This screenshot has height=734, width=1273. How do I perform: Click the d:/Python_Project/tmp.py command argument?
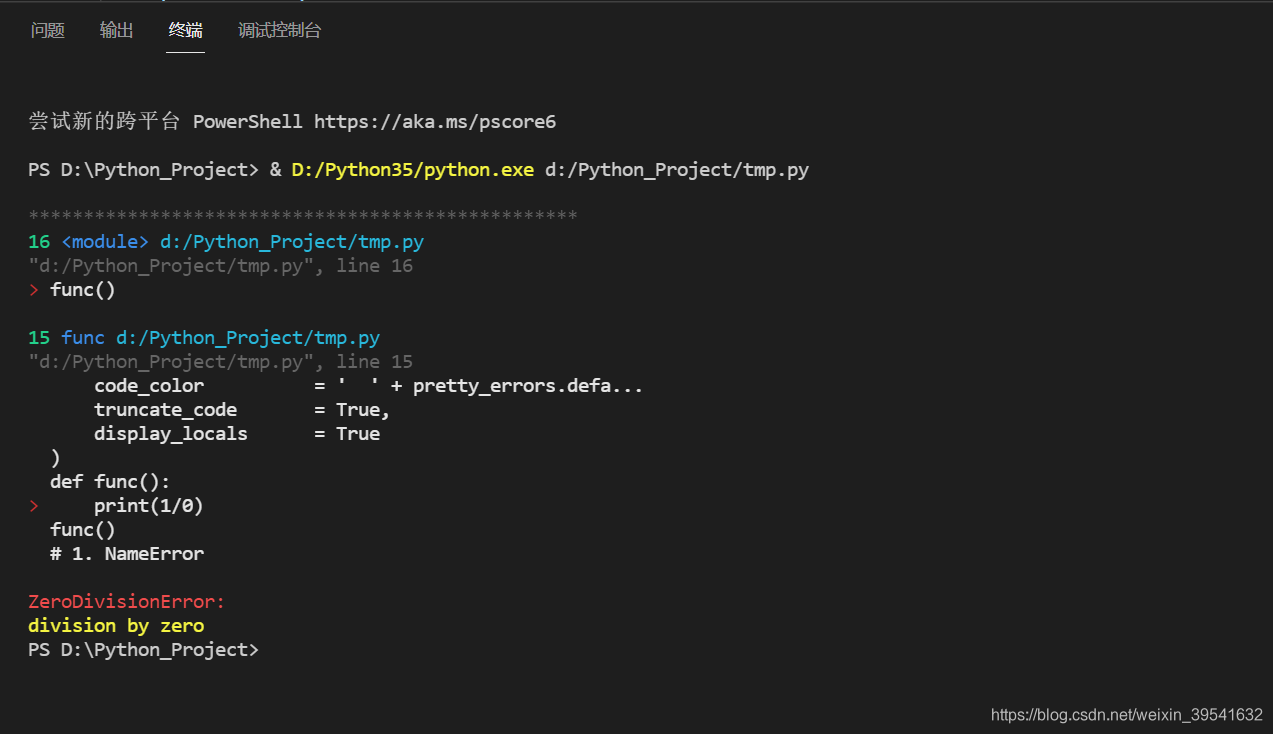(x=677, y=170)
